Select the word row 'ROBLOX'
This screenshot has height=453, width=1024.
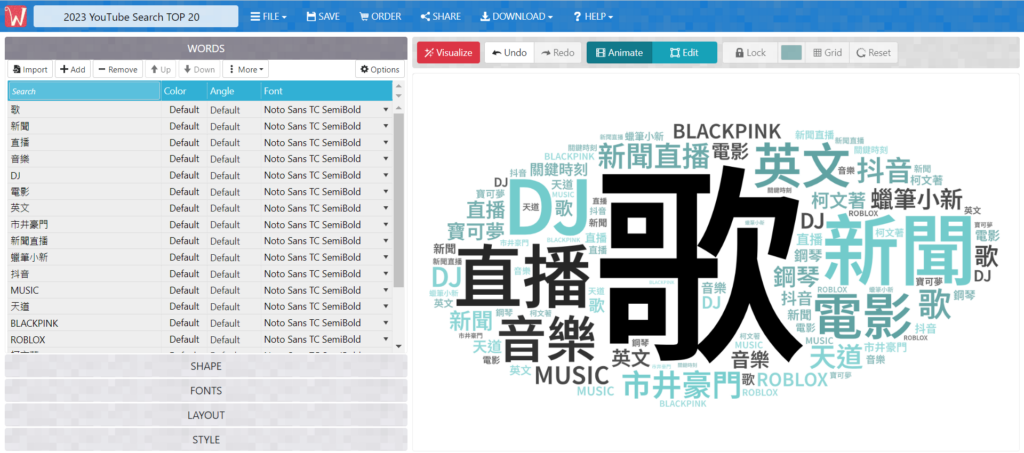[x=200, y=339]
